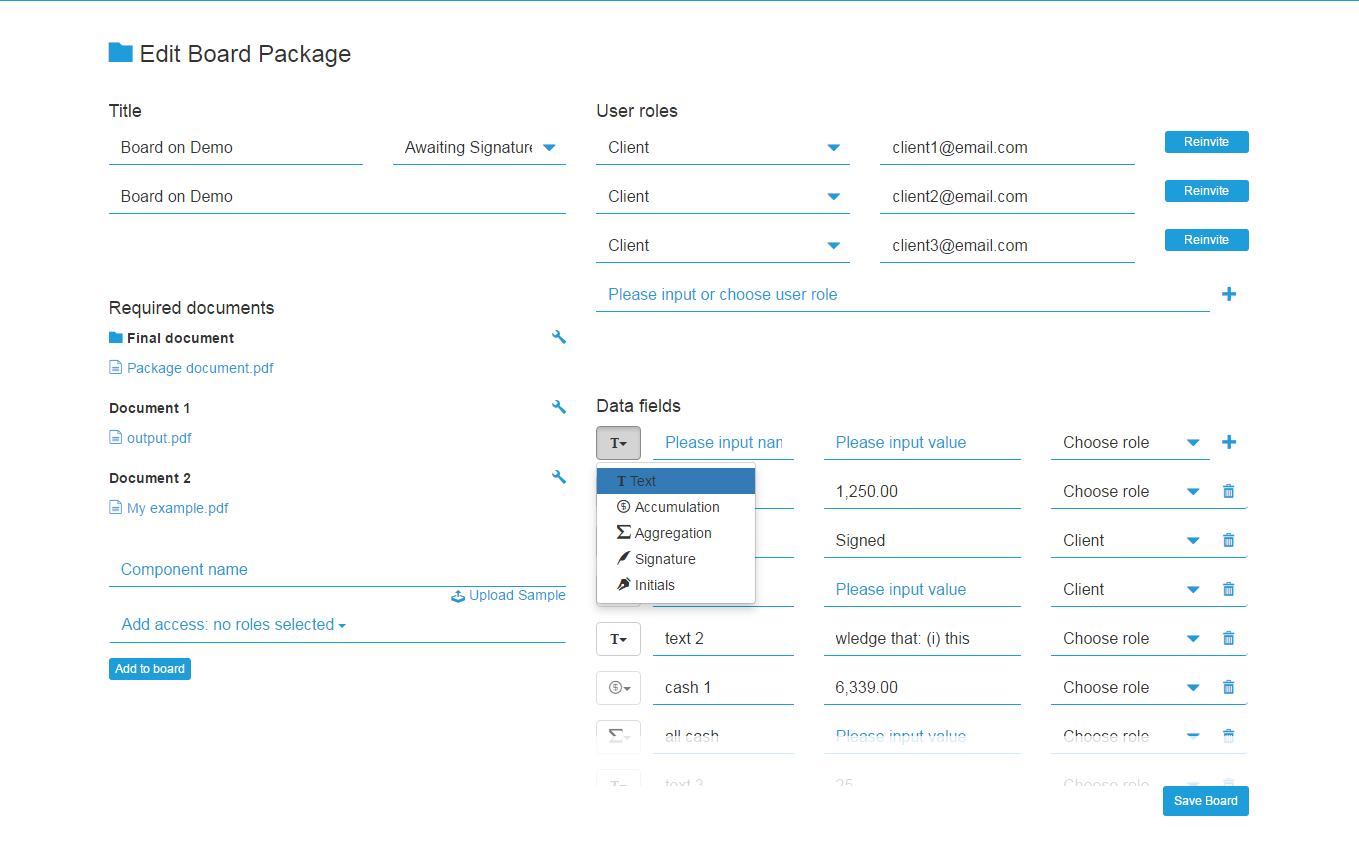Viewport: 1359px width, 865px height.
Task: Delete the cash 1 data field
Action: point(1228,686)
